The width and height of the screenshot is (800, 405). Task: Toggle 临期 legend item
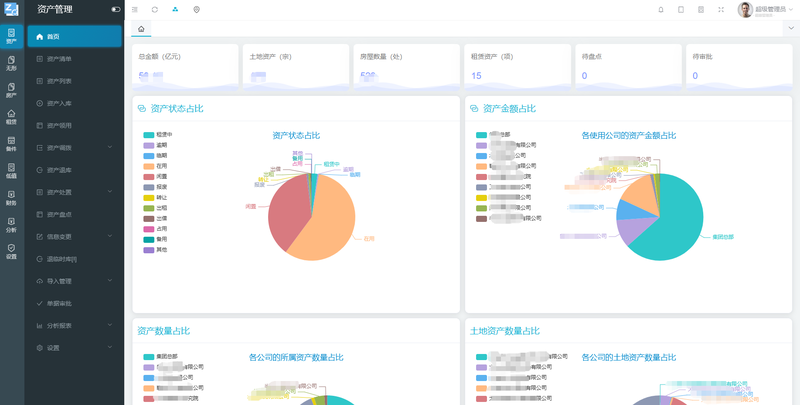tap(155, 156)
